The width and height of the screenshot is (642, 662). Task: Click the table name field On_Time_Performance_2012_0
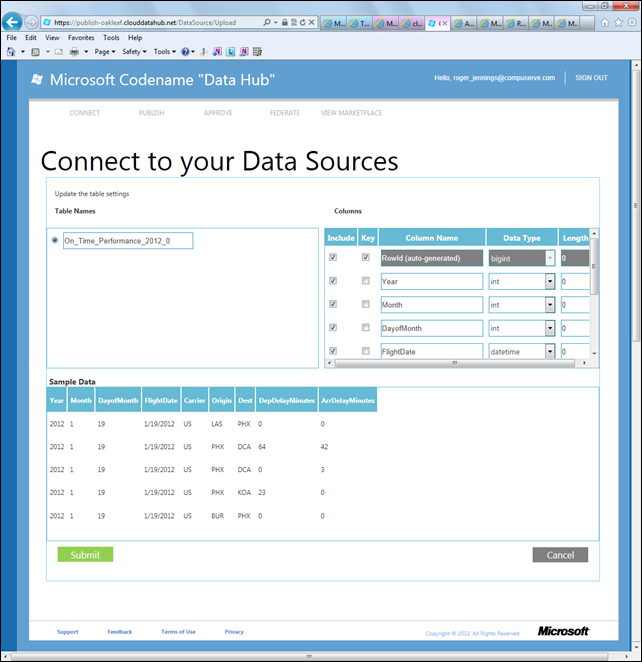(128, 241)
